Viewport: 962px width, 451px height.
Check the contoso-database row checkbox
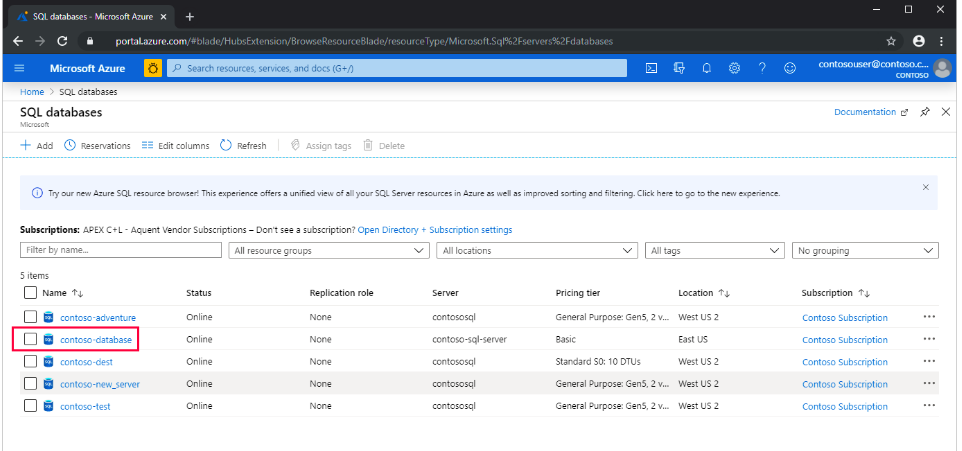point(30,339)
